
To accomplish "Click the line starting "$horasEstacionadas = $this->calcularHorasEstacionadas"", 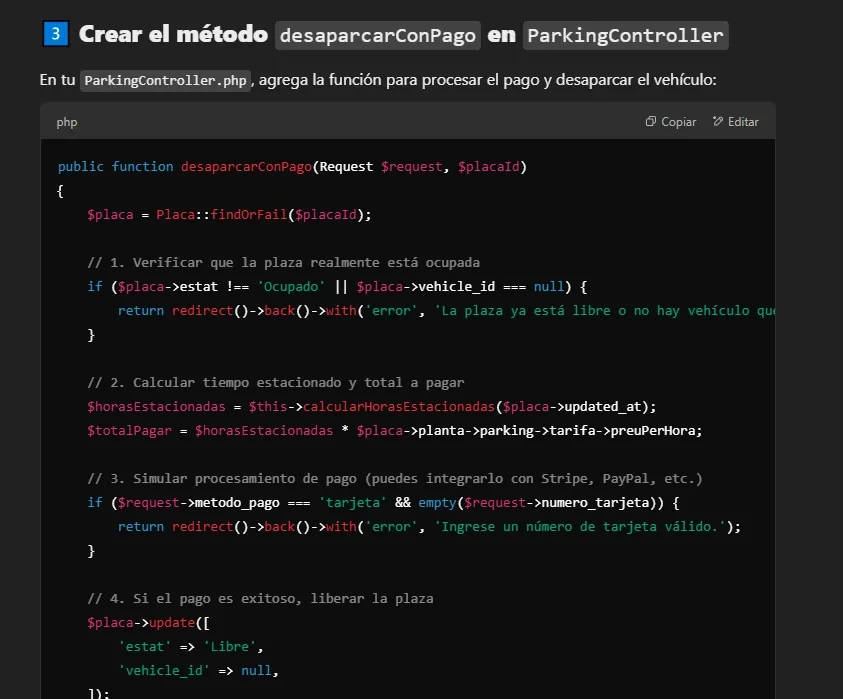I will tap(372, 406).
